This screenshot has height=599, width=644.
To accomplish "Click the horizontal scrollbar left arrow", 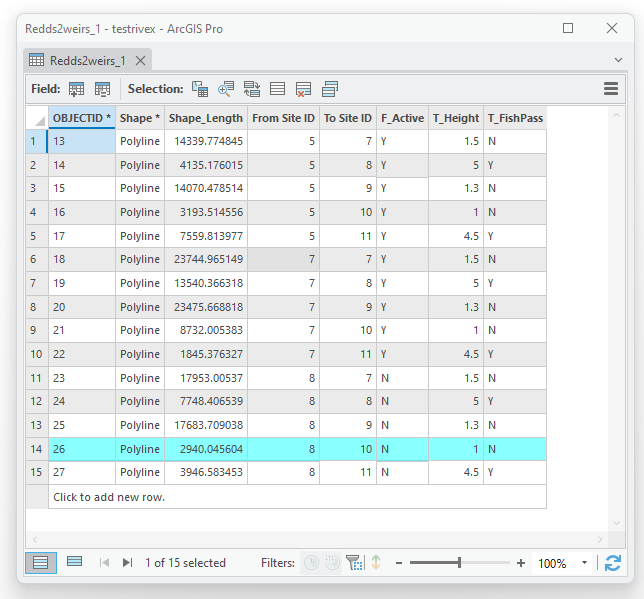I will 35,539.
